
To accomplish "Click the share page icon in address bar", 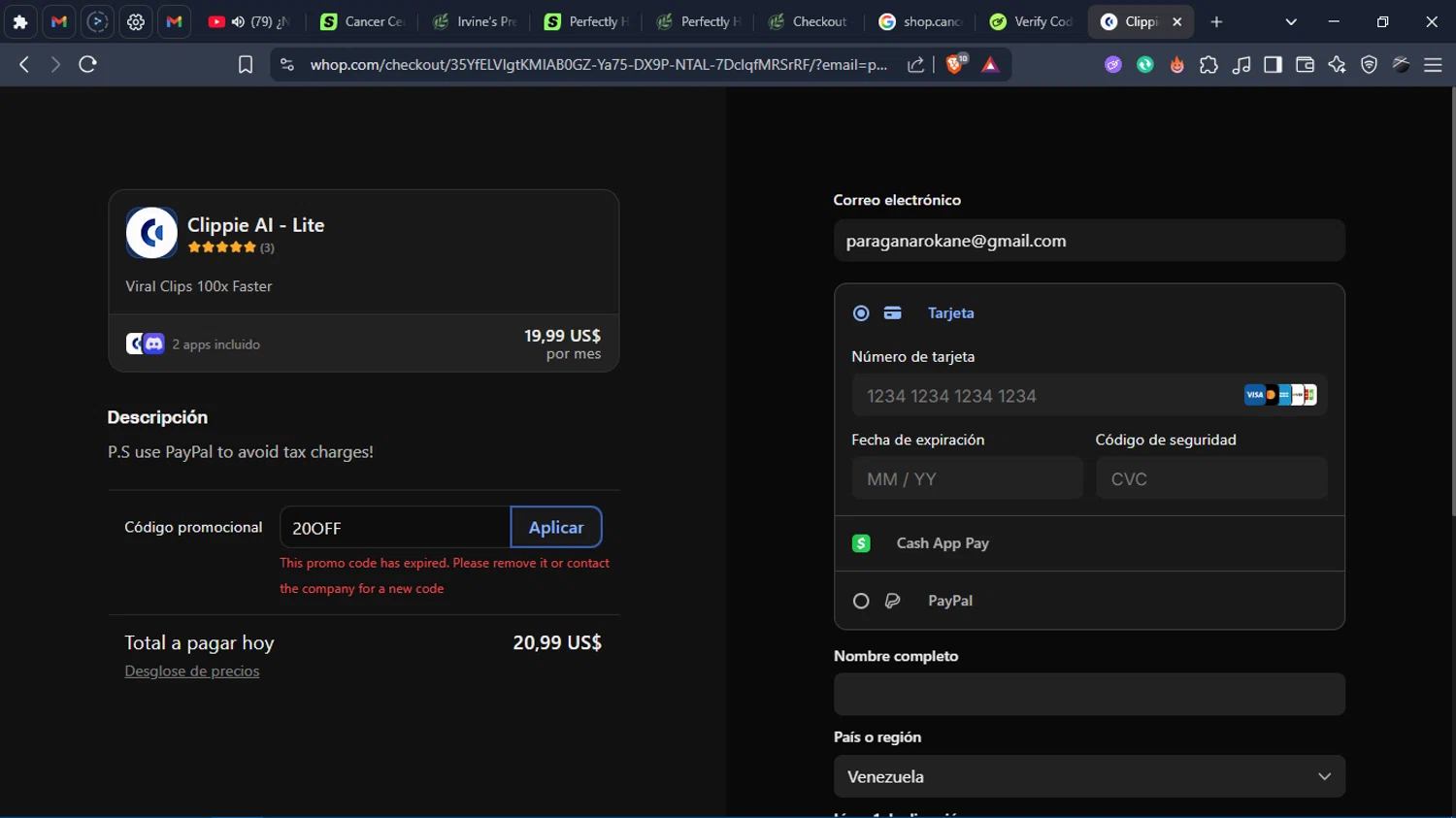I will tap(915, 64).
